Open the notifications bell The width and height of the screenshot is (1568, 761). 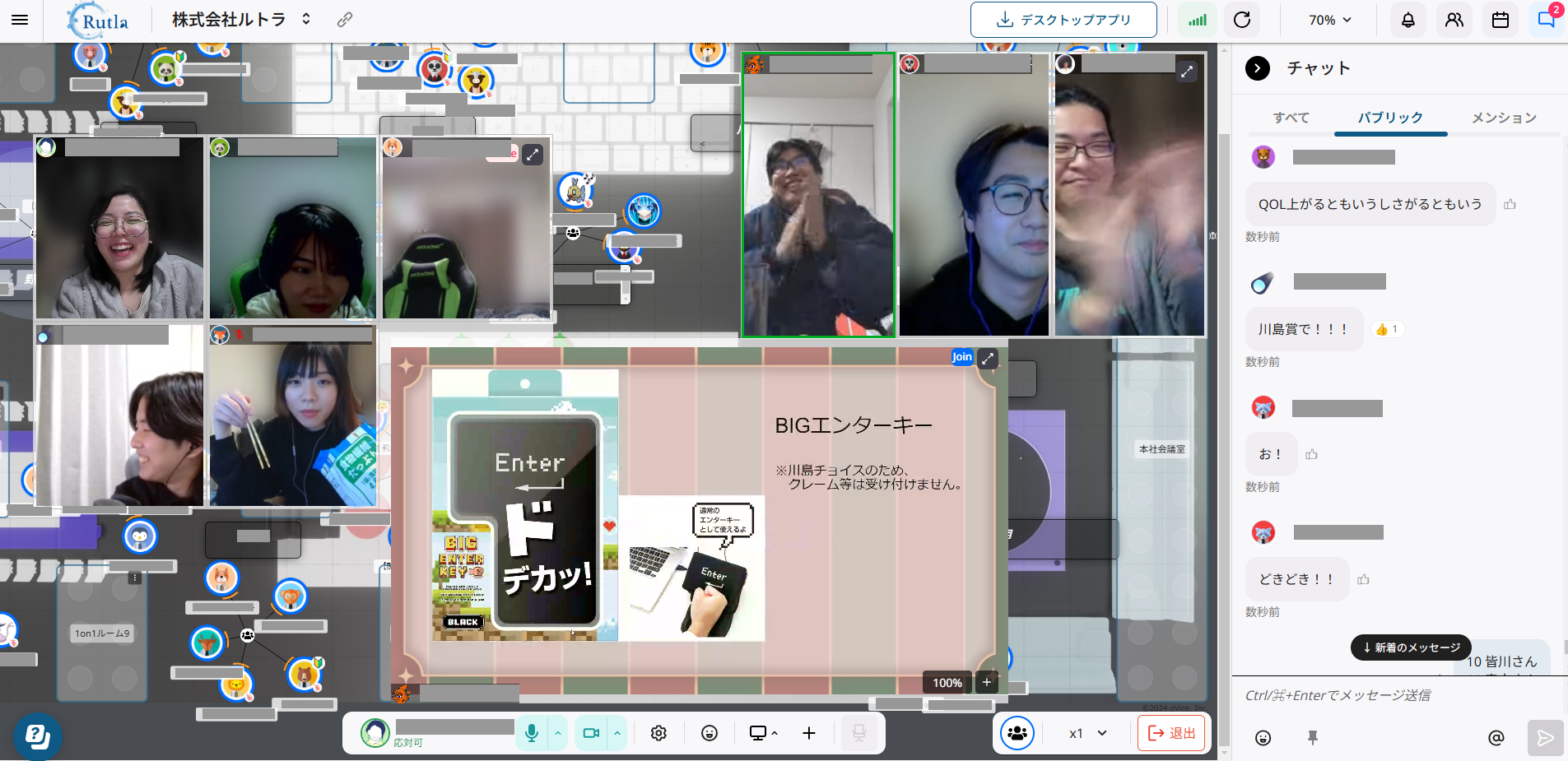click(x=1408, y=20)
